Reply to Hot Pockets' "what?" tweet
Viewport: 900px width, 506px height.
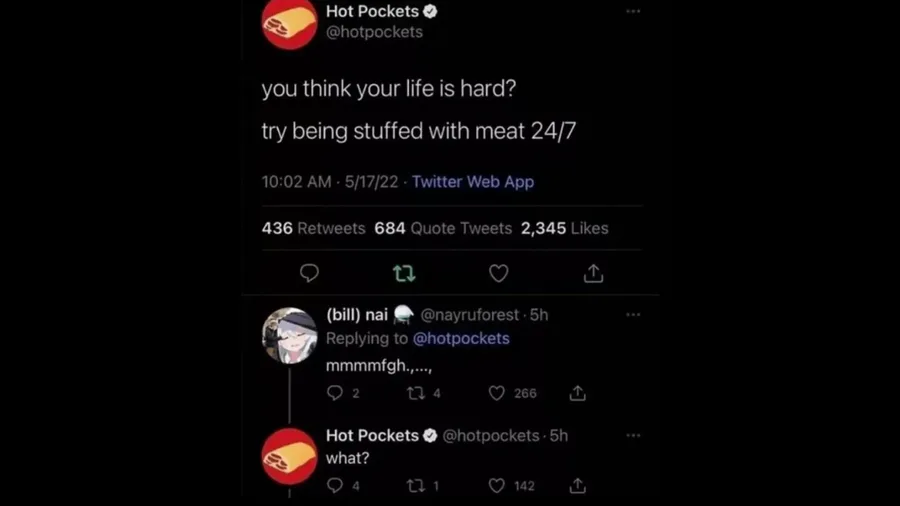pos(336,486)
